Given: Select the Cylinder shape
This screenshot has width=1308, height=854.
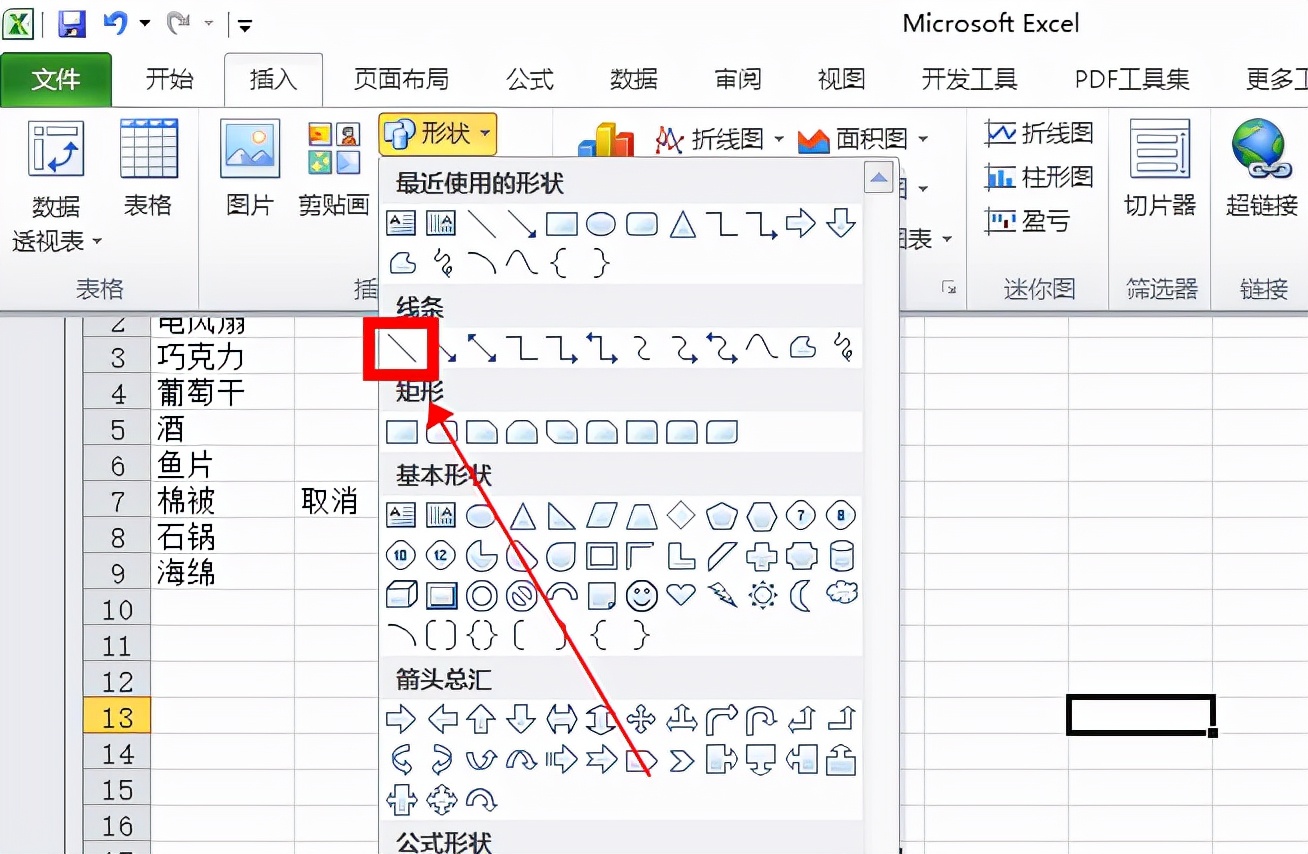Looking at the screenshot, I should click(841, 555).
